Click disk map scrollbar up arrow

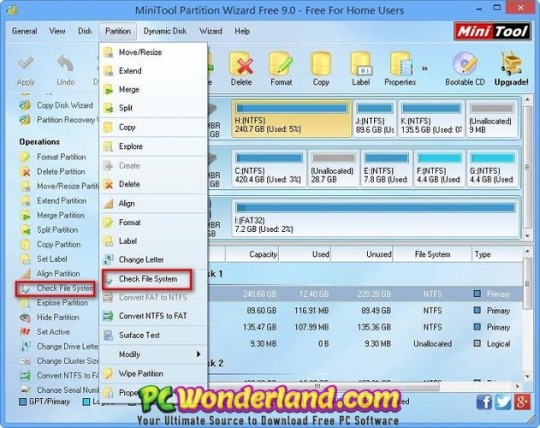click(527, 100)
